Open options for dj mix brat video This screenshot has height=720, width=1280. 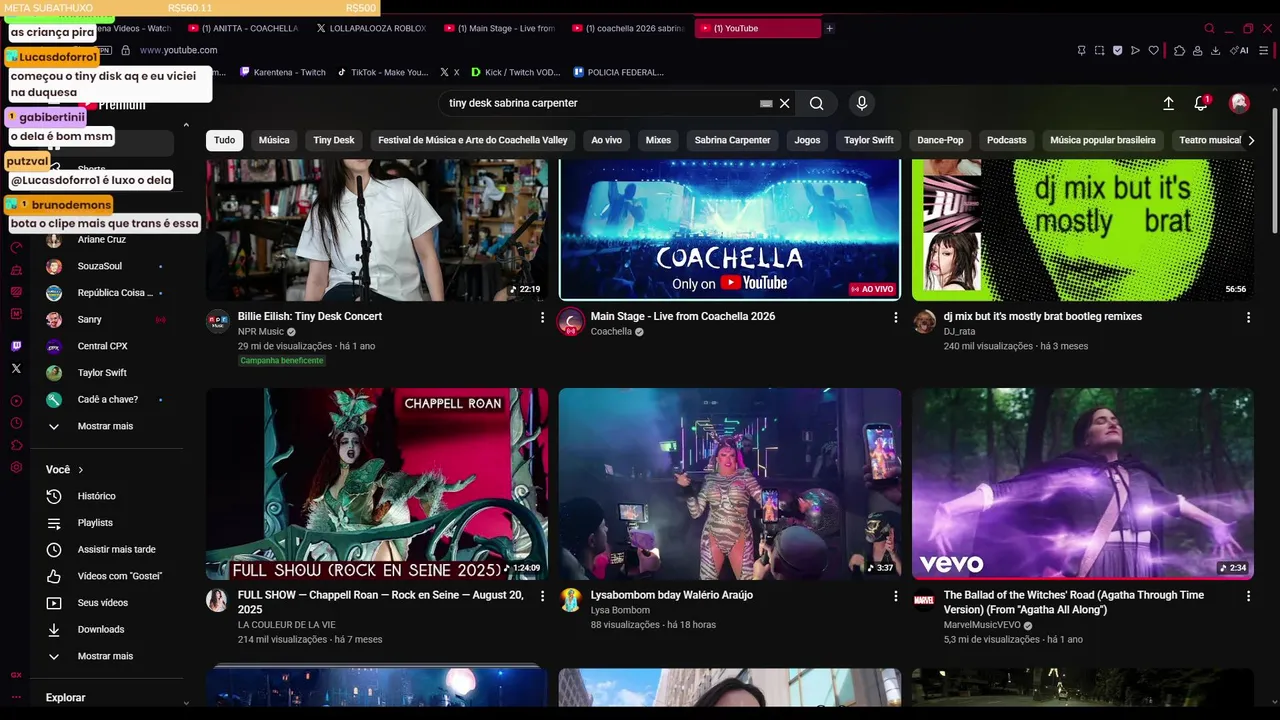tap(1248, 317)
